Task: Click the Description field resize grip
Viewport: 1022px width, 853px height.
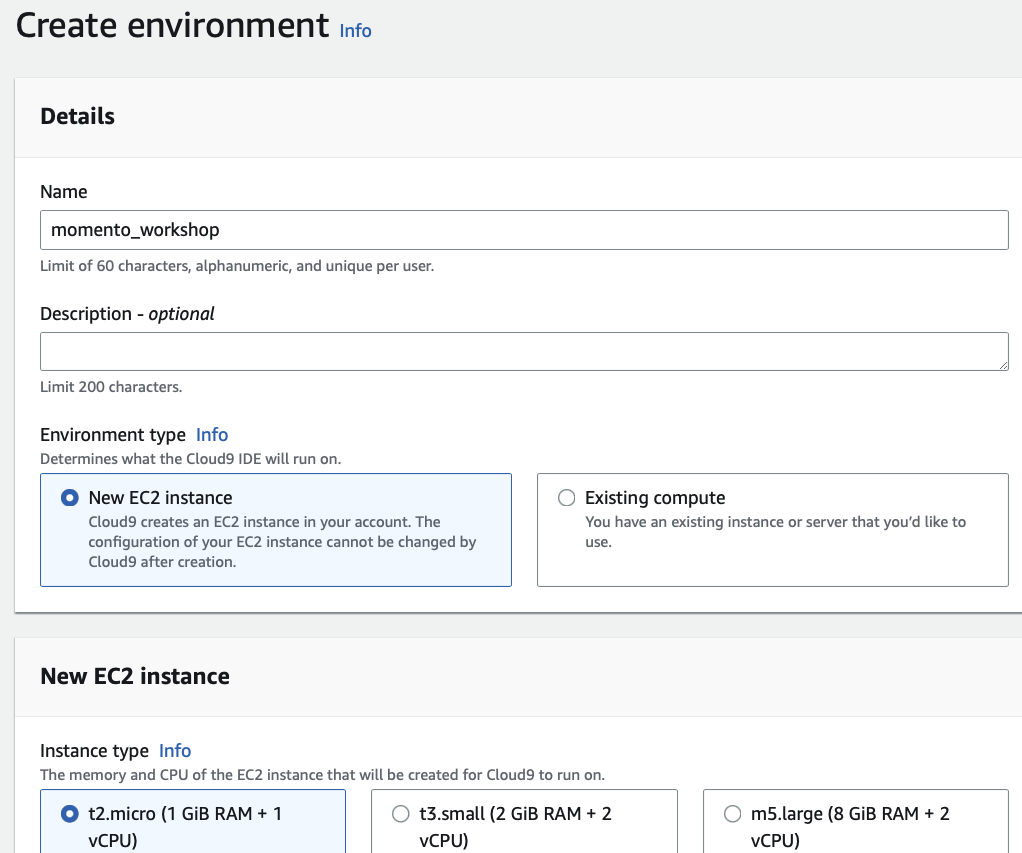Action: (x=1002, y=365)
